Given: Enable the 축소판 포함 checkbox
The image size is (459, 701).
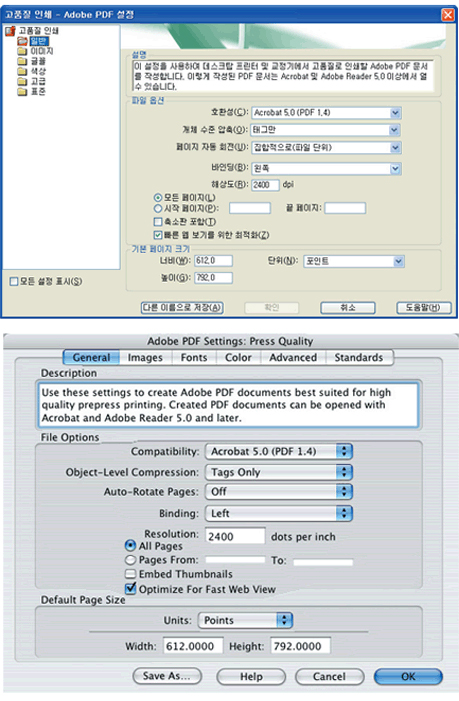Looking at the screenshot, I should 157,222.
